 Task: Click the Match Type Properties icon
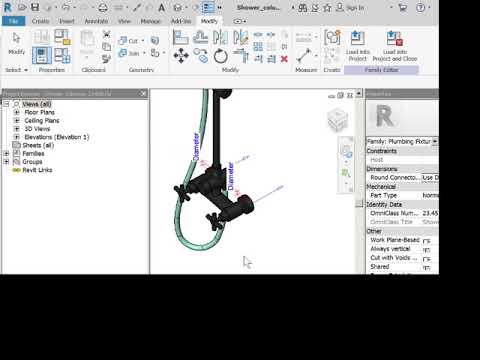click(x=106, y=59)
